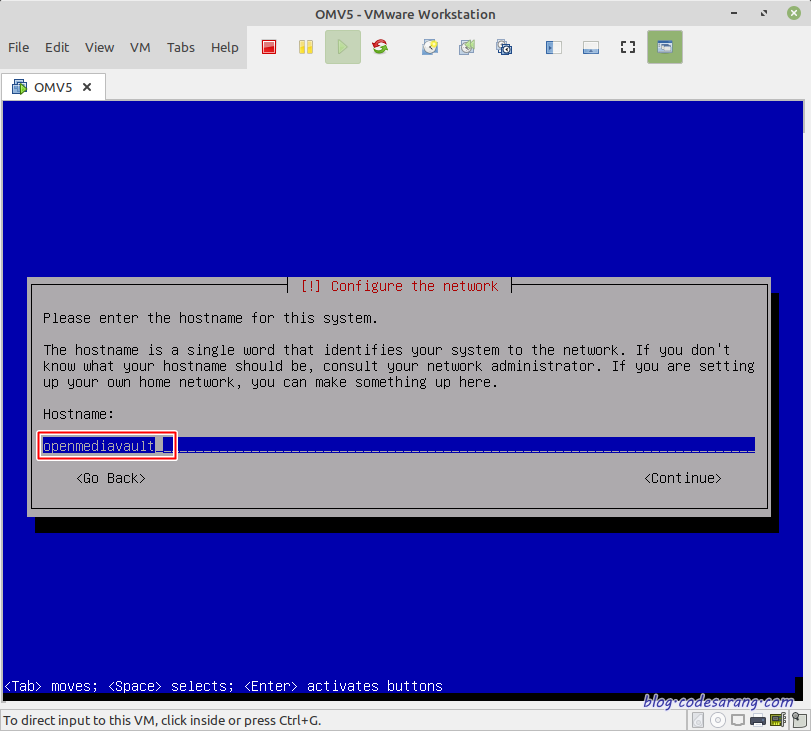Screen dimensions: 811x731
Task: Click the OMV5 tab VM icon
Action: point(19,87)
